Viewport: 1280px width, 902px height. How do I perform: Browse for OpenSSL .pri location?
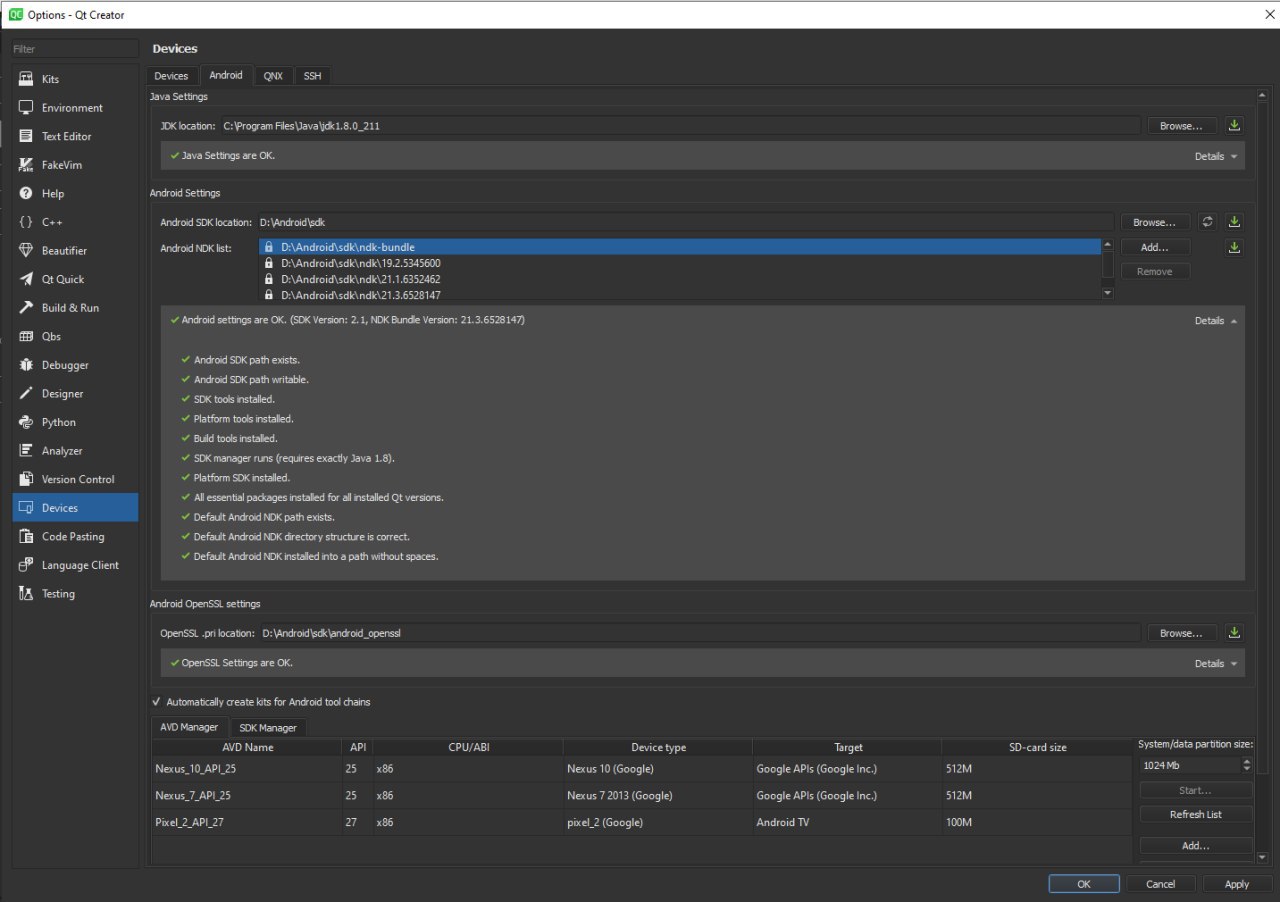[1181, 633]
